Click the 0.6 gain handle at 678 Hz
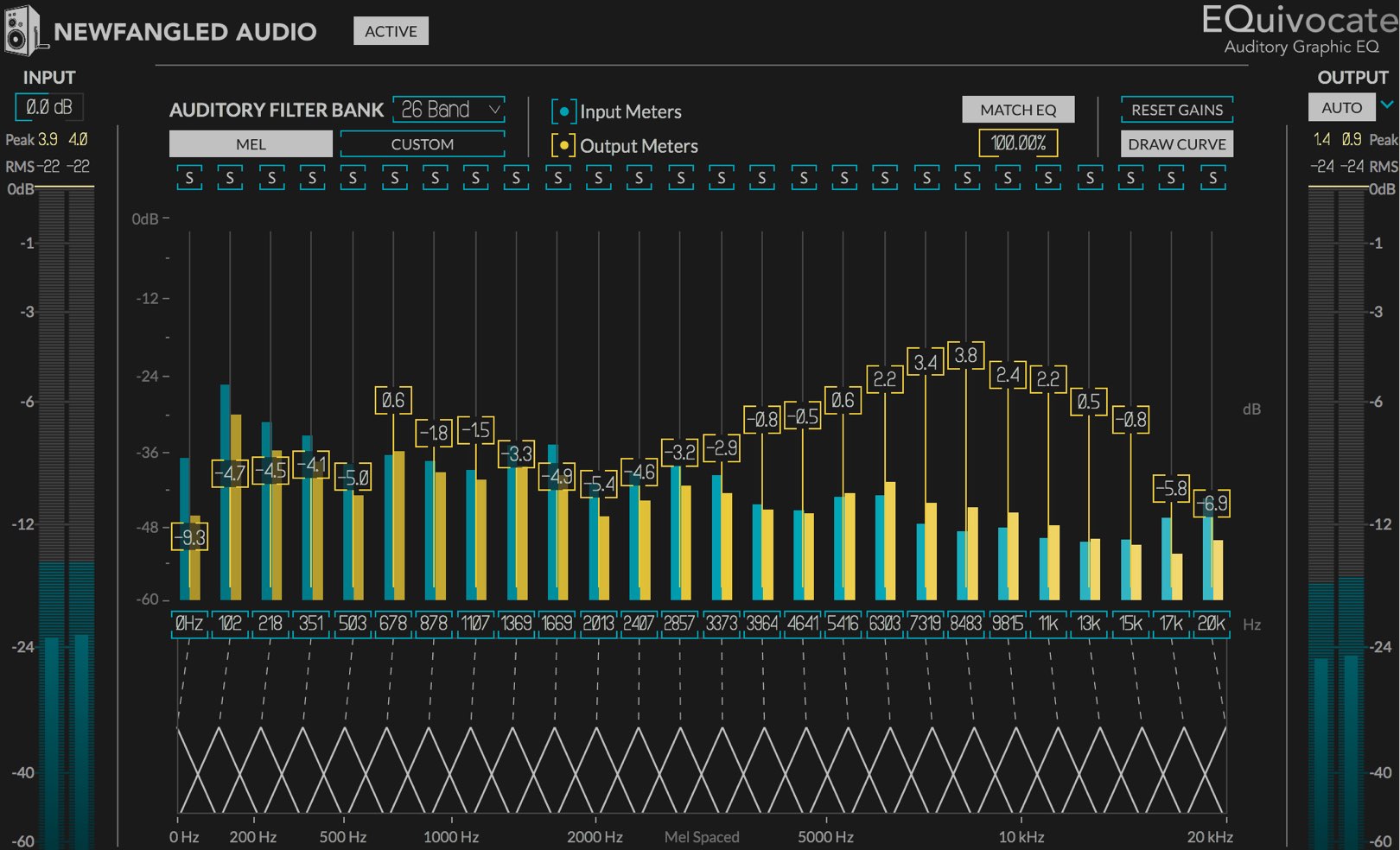 393,400
